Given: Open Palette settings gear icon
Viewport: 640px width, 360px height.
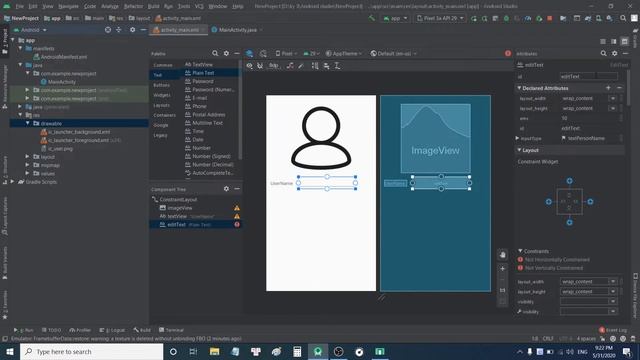Looking at the screenshot, I should 226,53.
